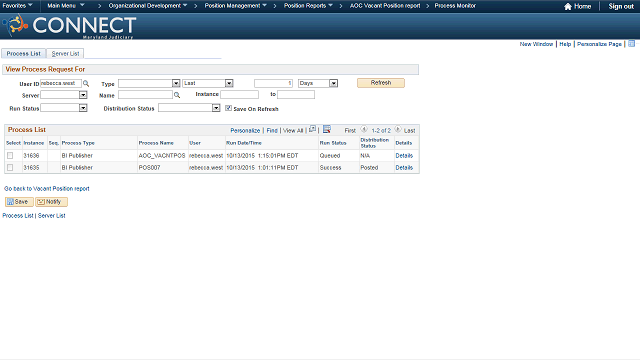This screenshot has width=640, height=360.
Task: Click bottom Server List link
Action: pyautogui.click(x=51, y=216)
